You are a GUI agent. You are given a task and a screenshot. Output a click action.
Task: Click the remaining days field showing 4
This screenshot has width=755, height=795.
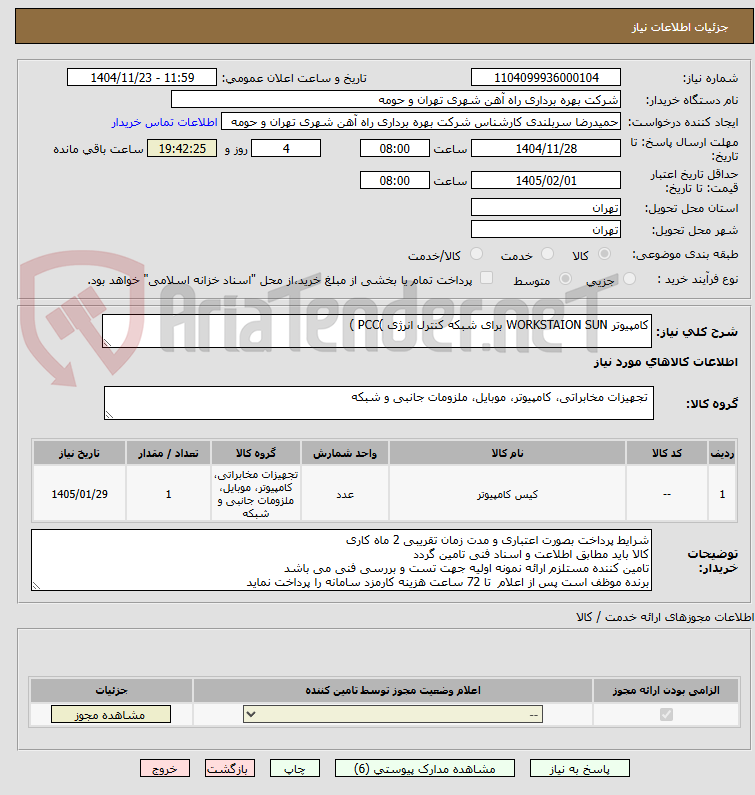click(286, 148)
